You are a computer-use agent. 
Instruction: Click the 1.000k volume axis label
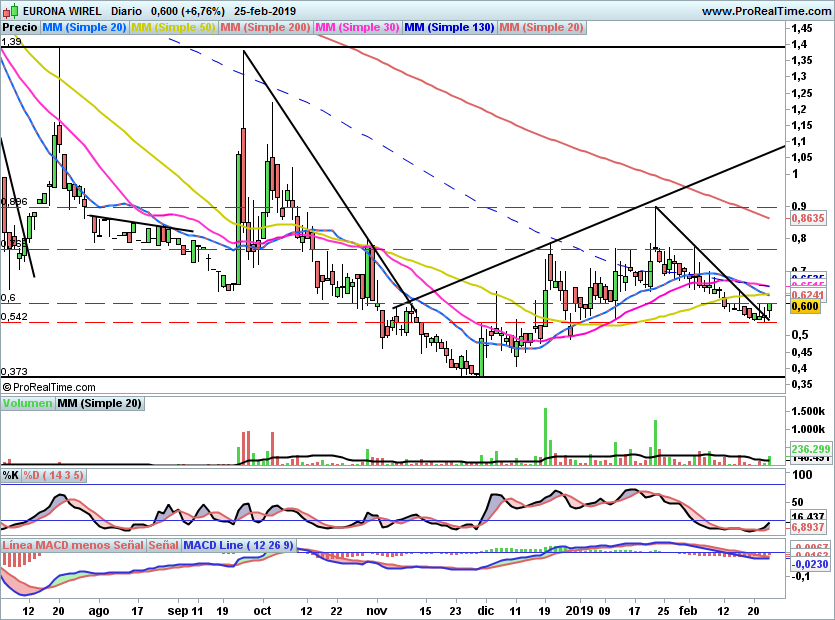(808, 429)
